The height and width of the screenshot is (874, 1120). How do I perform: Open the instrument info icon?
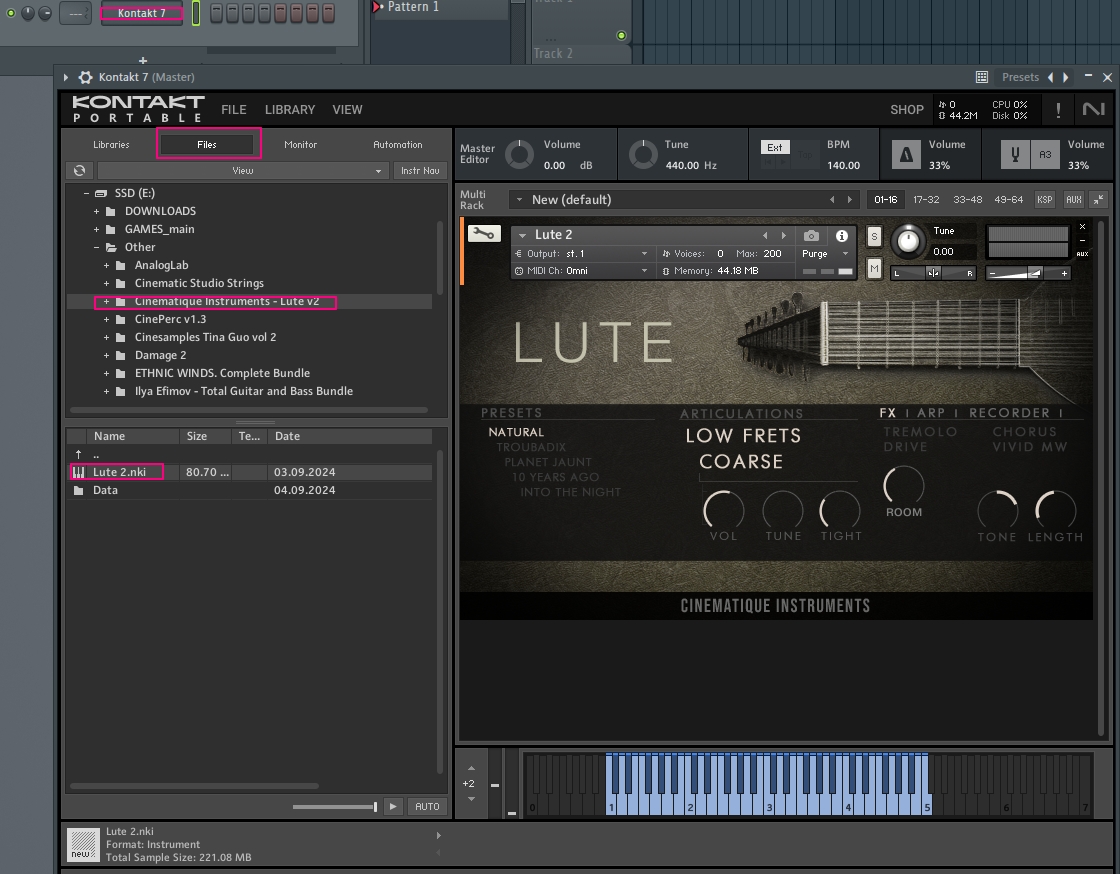tap(842, 236)
